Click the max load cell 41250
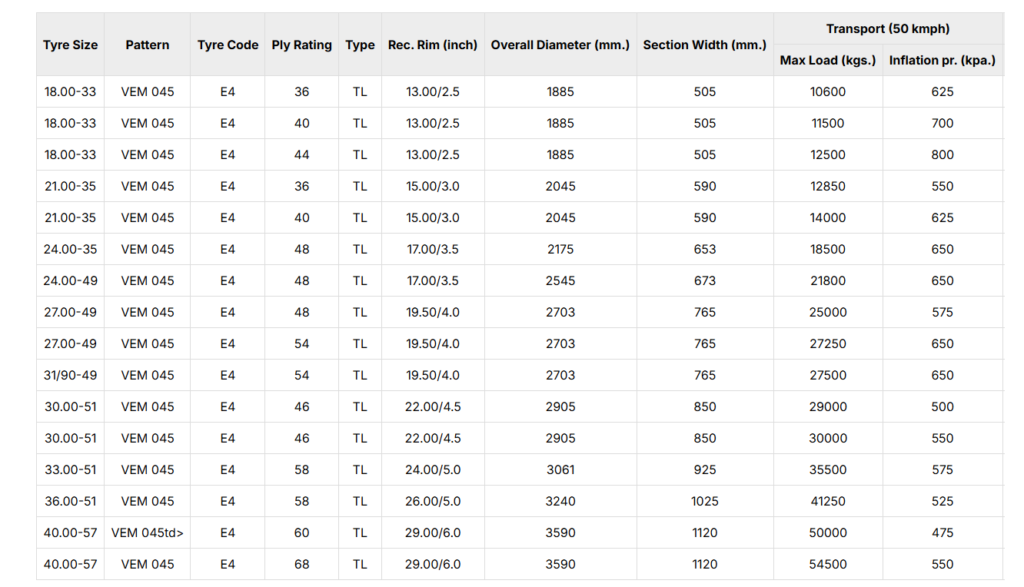The width and height of the screenshot is (1024, 587). coord(828,501)
